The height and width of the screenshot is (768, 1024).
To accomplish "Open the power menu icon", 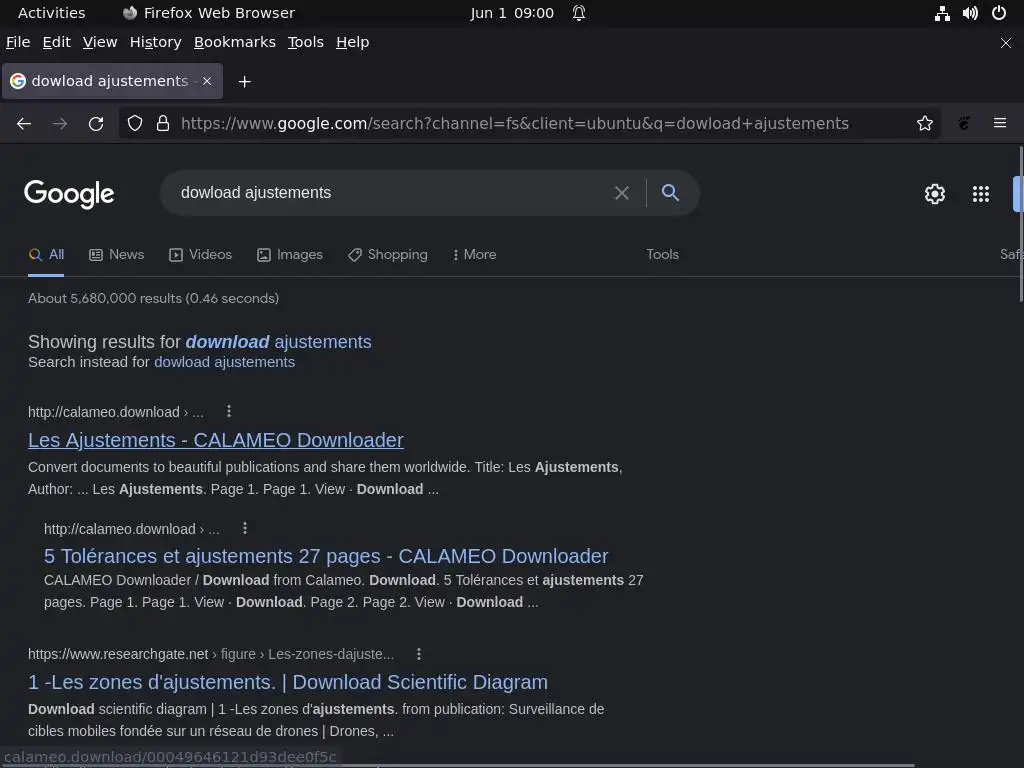I will point(999,13).
